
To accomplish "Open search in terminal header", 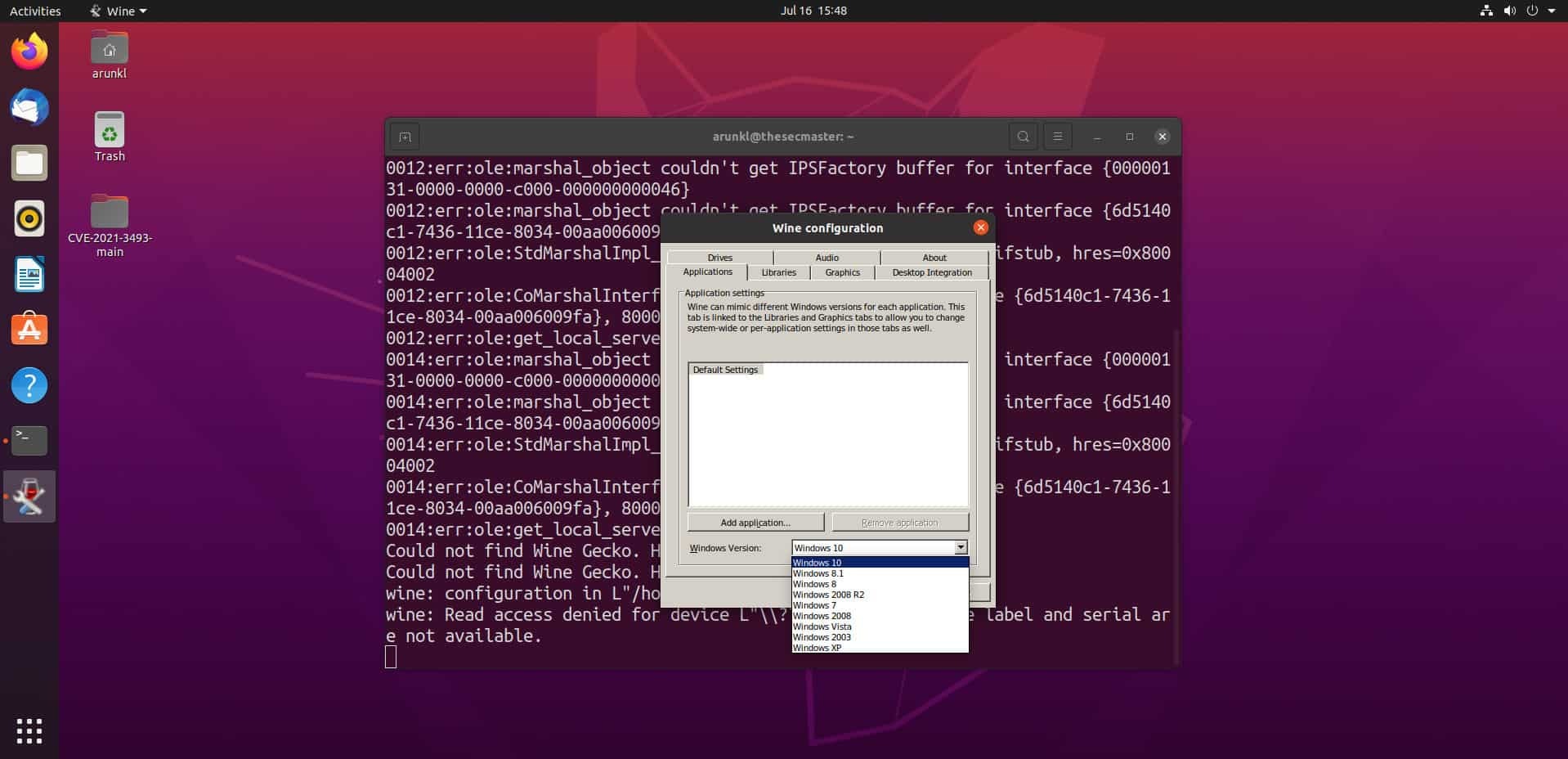I will 1023,137.
